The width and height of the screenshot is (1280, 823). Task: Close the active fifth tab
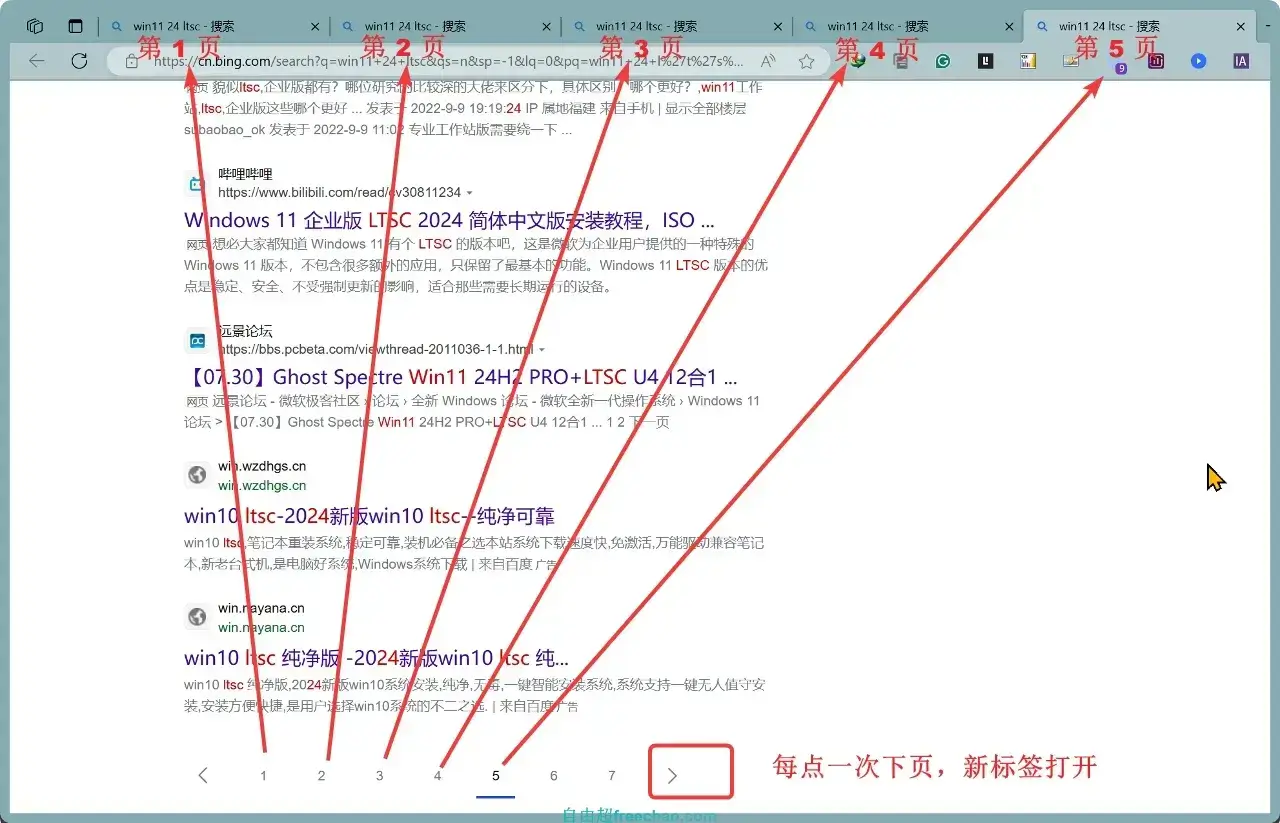click(1241, 27)
